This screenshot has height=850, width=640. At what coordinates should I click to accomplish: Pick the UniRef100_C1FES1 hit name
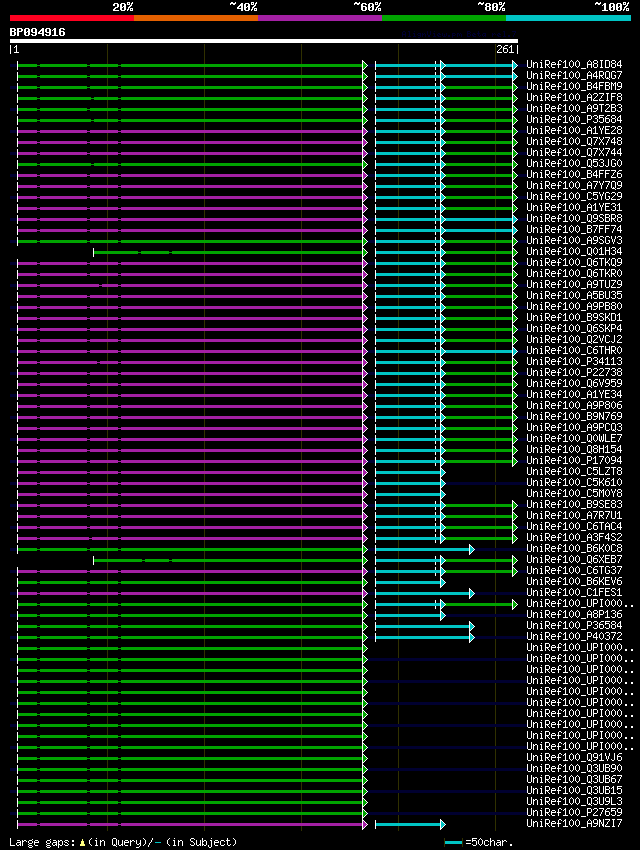[x=574, y=593]
